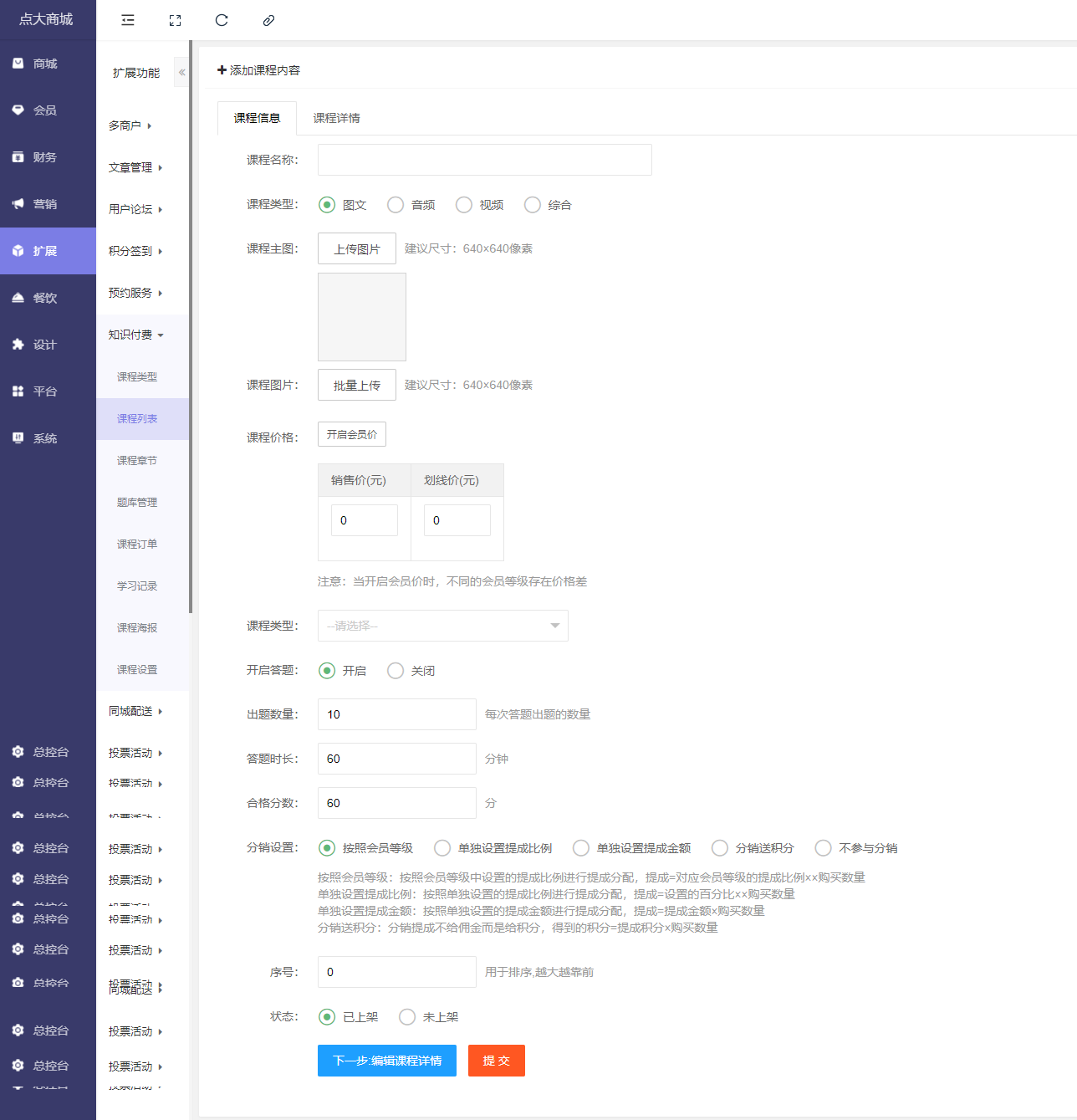
Task: Select 音频 course type
Action: point(396,205)
